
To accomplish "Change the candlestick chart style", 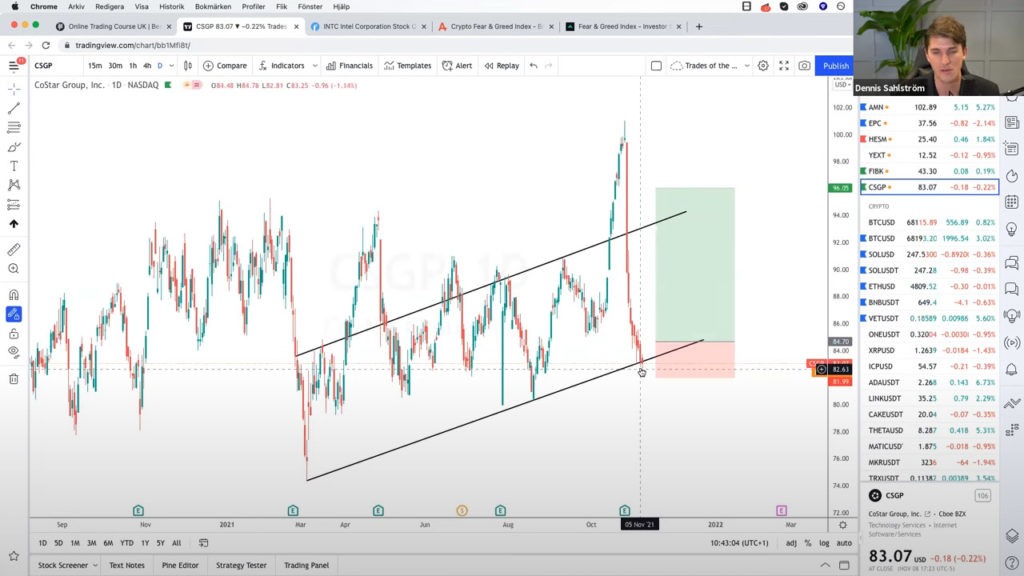I will tap(188, 65).
